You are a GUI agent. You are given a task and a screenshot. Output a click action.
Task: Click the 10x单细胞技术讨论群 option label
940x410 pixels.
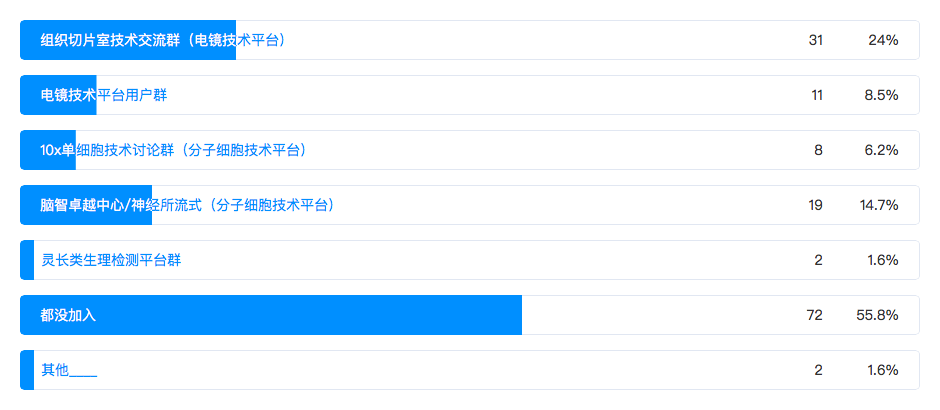tap(173, 150)
